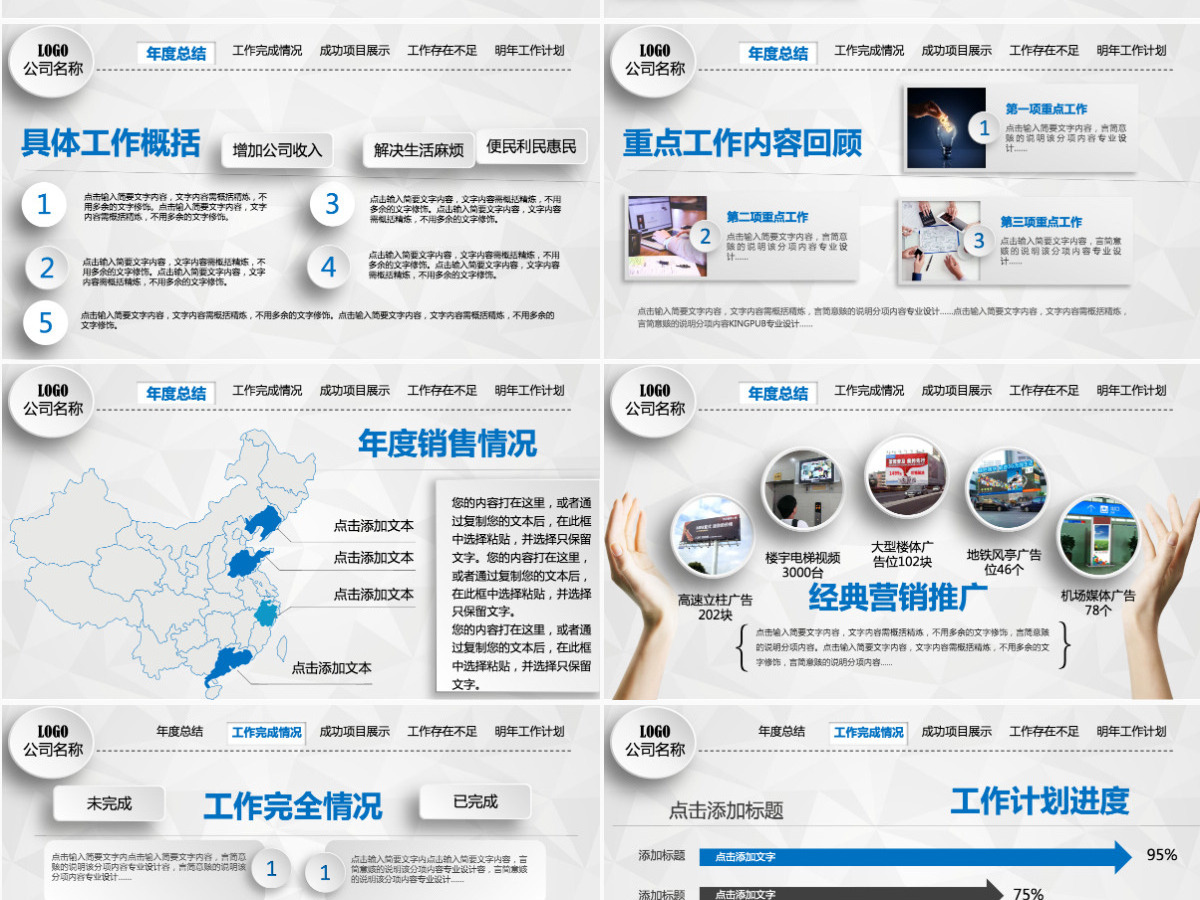Click the 未完成 label box
The image size is (1200, 900).
click(x=109, y=803)
